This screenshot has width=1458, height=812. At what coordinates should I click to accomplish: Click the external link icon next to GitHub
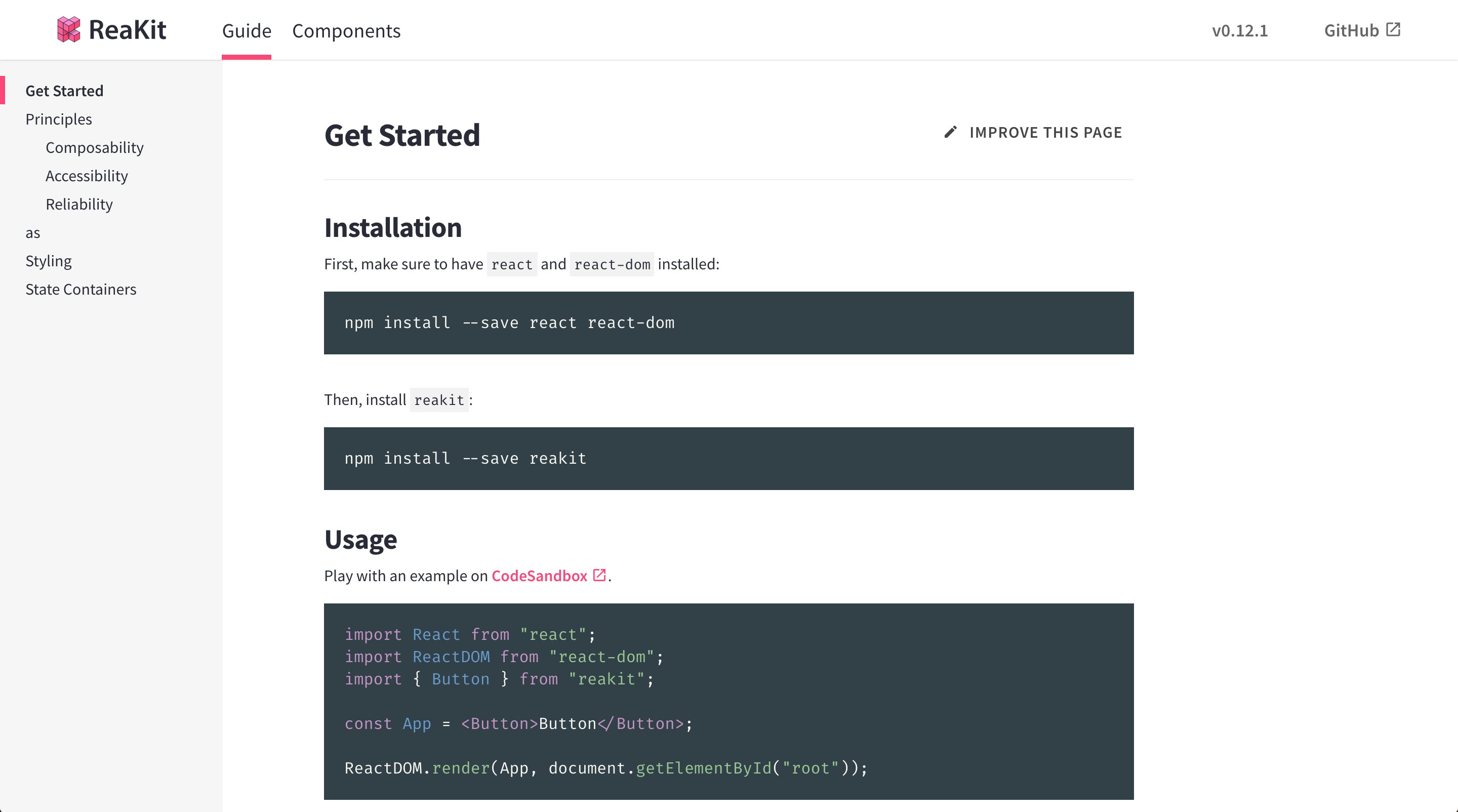pyautogui.click(x=1393, y=29)
